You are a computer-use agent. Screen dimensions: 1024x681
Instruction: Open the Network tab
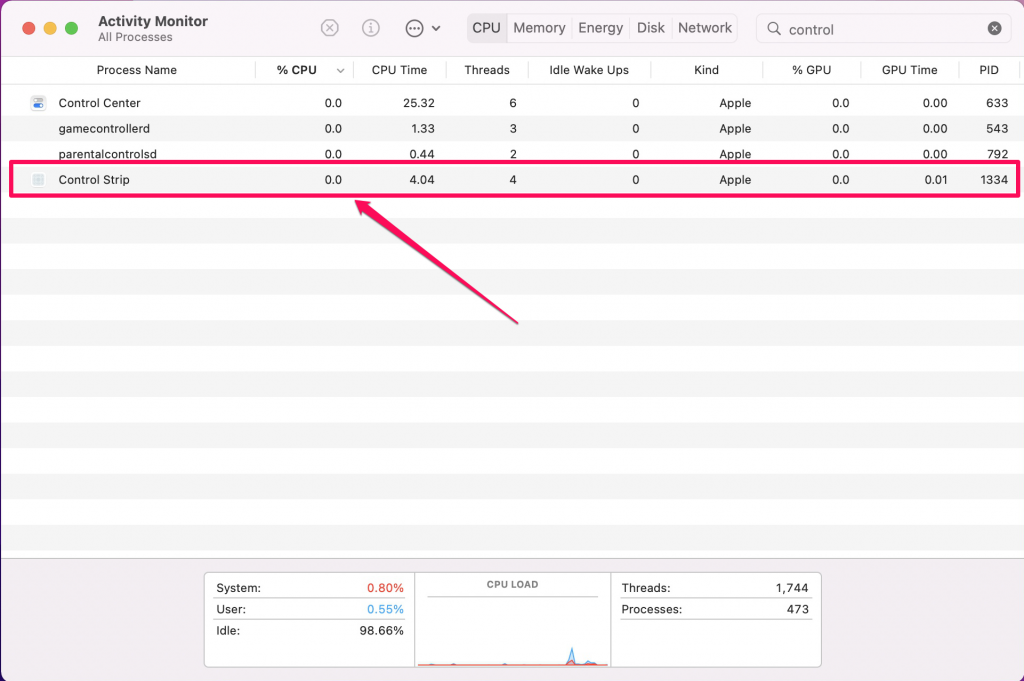705,28
